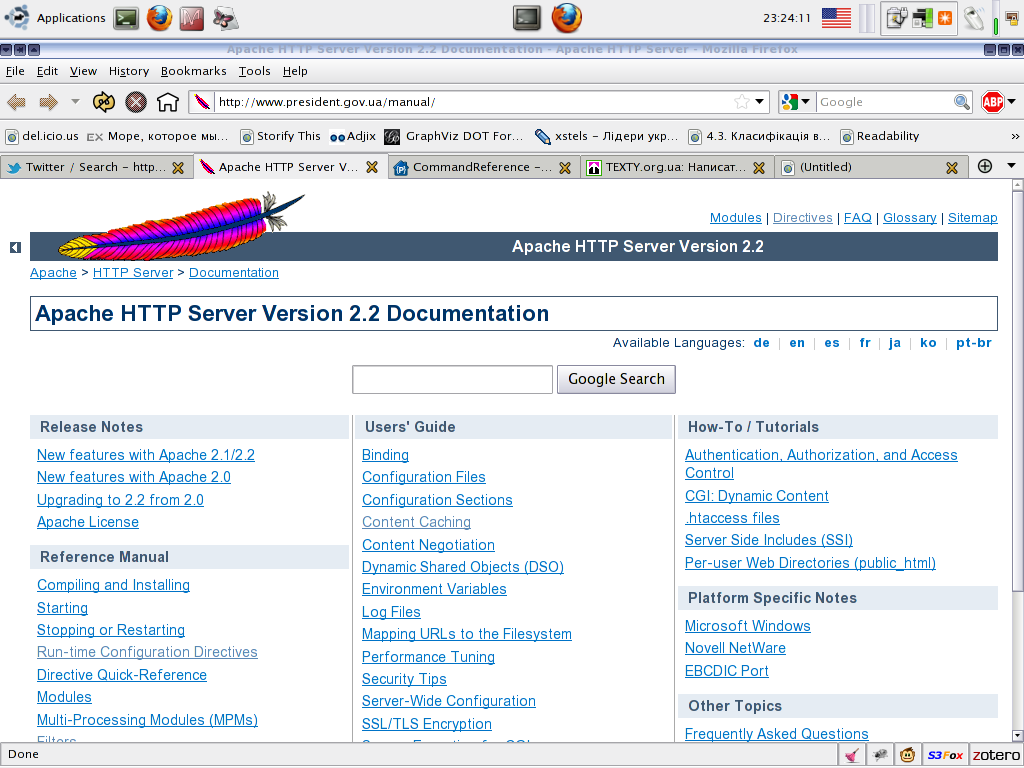Click the vertical page scrollbar

[1017, 400]
